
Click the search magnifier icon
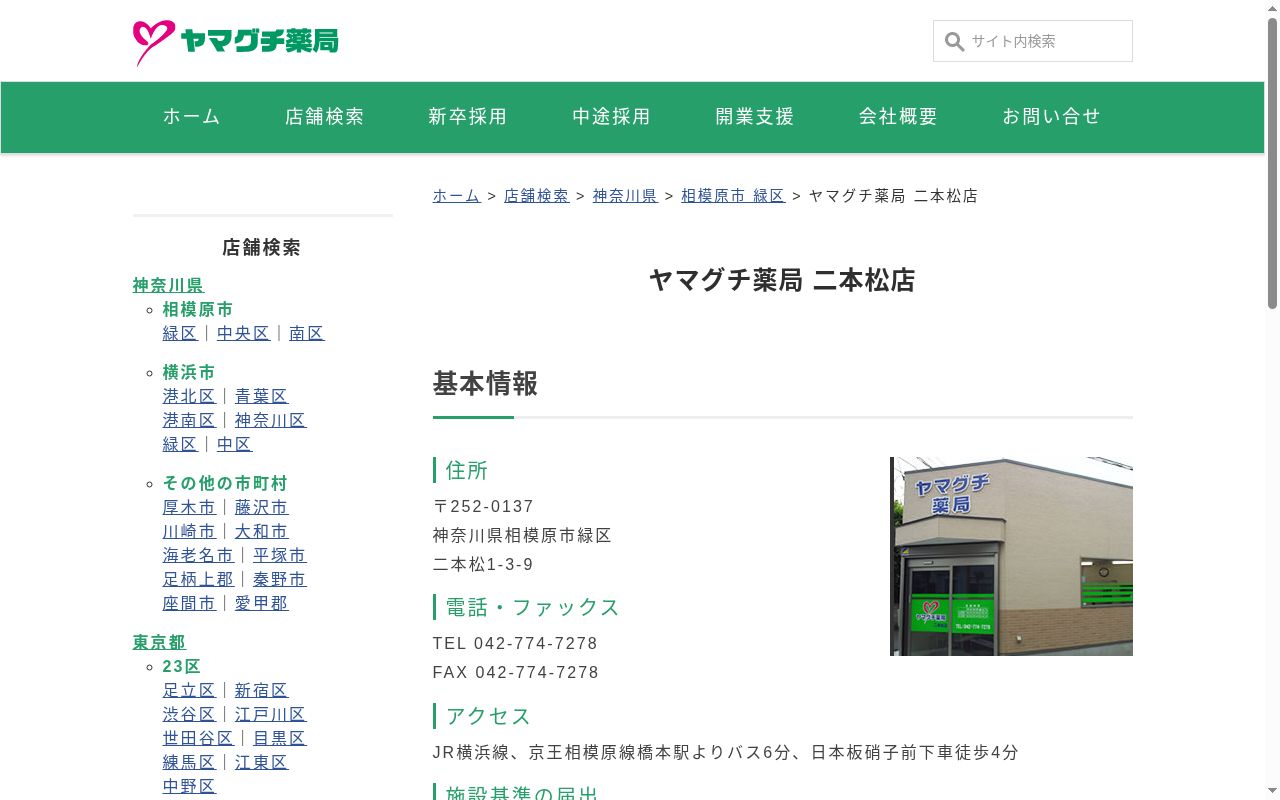click(x=954, y=42)
